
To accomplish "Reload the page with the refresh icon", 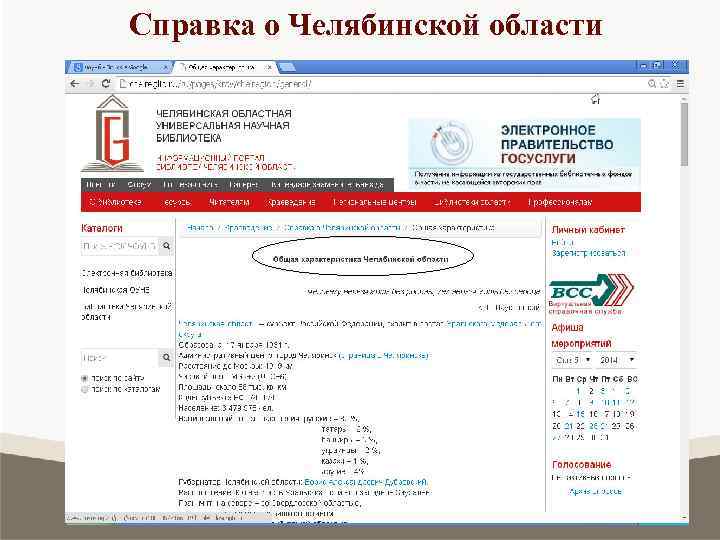I will tap(106, 84).
